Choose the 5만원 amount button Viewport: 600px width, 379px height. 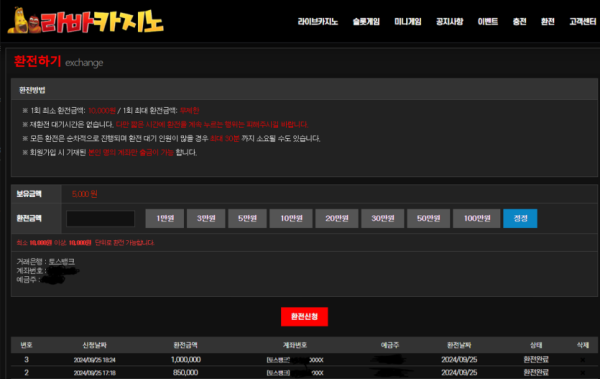pyautogui.click(x=247, y=218)
